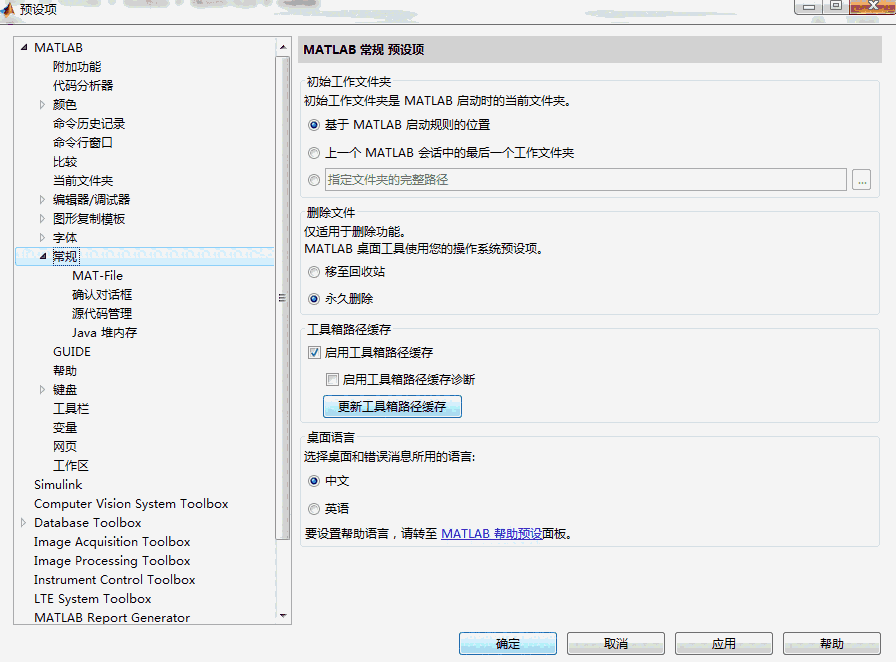896x662 pixels.
Task: Select Instrument Control Toolbox
Action: pos(114,580)
